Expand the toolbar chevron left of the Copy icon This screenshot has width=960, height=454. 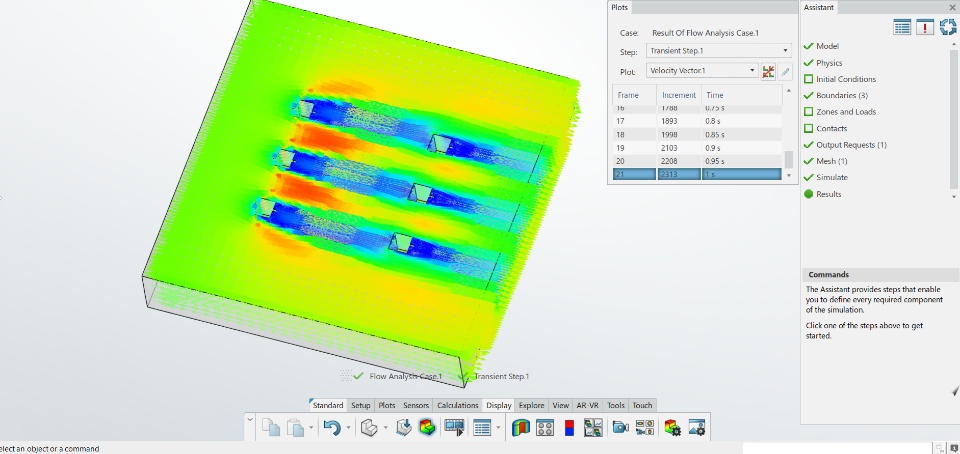(x=250, y=419)
